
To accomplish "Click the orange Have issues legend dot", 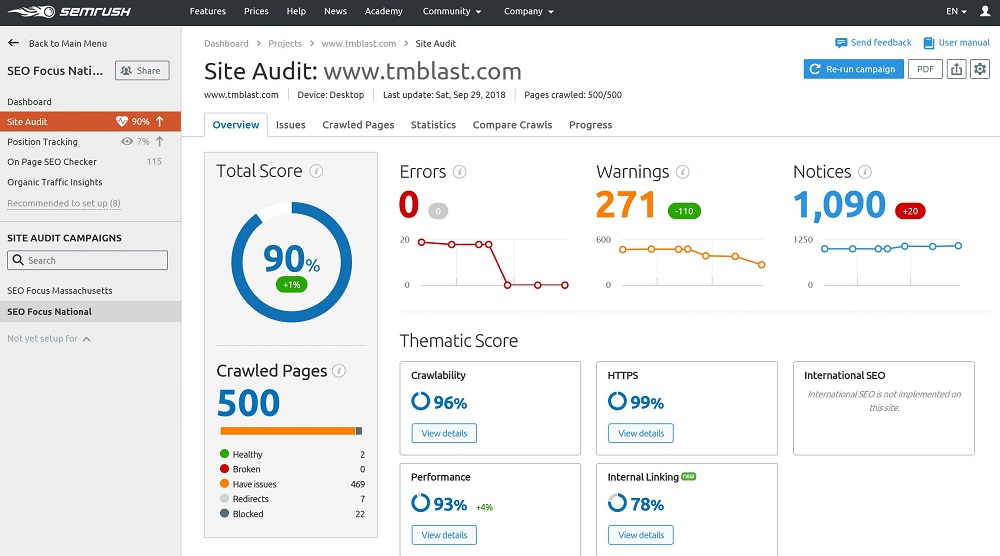I will 224,483.
